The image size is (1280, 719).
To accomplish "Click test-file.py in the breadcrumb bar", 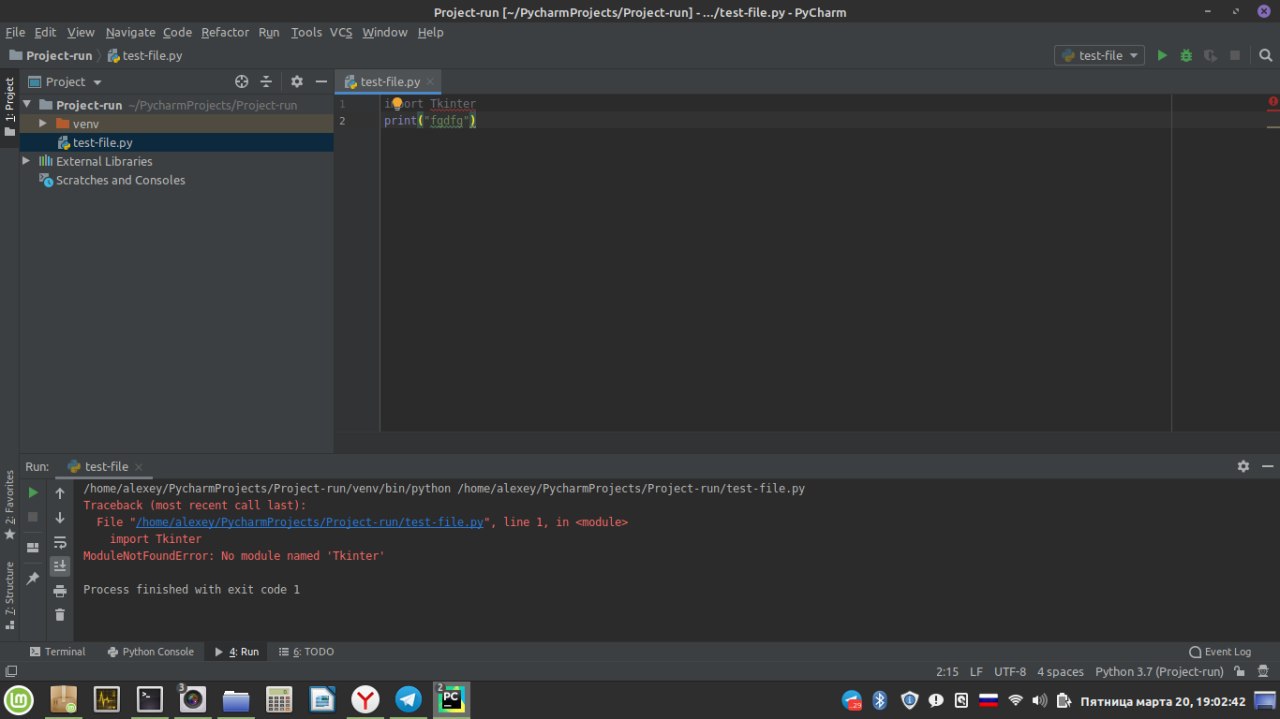I will 145,56.
